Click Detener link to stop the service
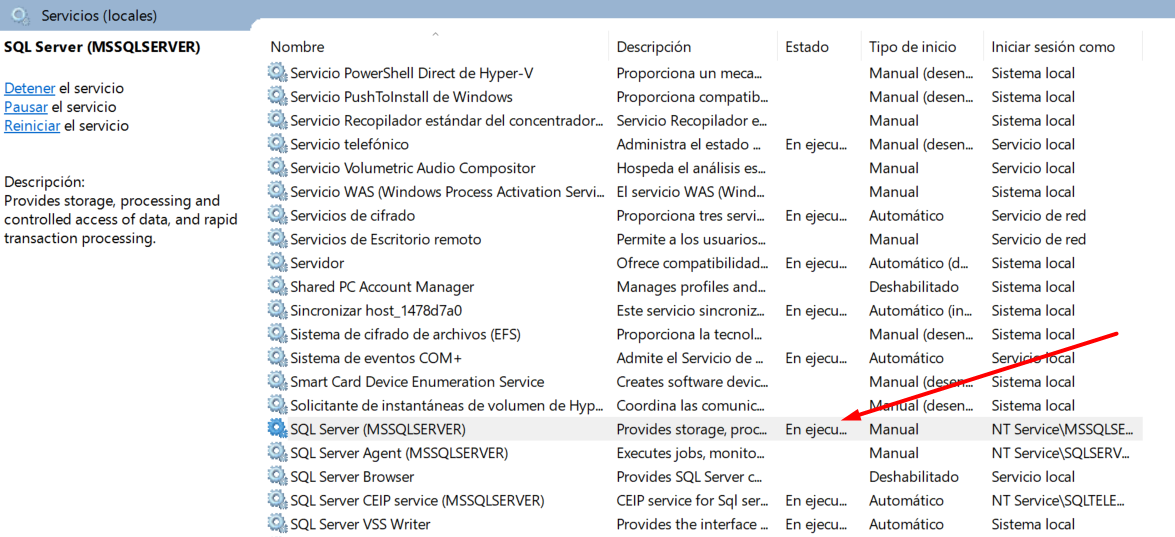Viewport: 1175px width, 537px height. pyautogui.click(x=29, y=88)
